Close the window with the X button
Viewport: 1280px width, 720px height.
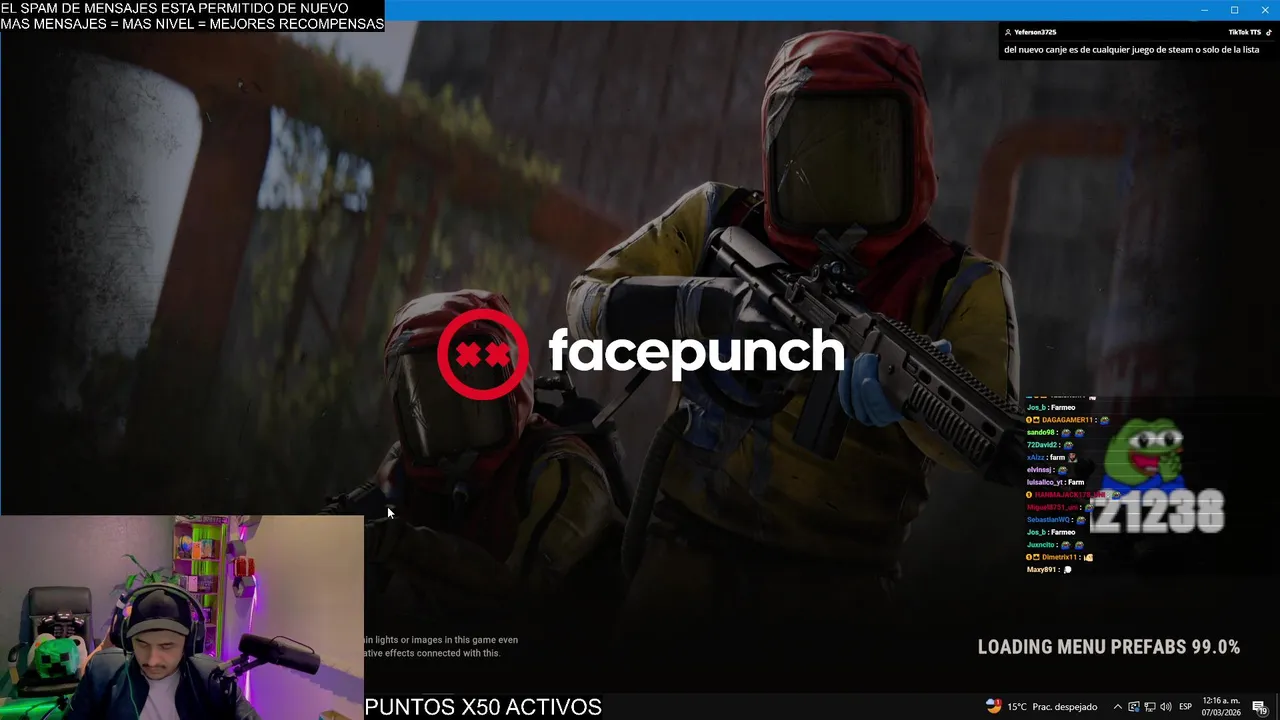point(1265,10)
